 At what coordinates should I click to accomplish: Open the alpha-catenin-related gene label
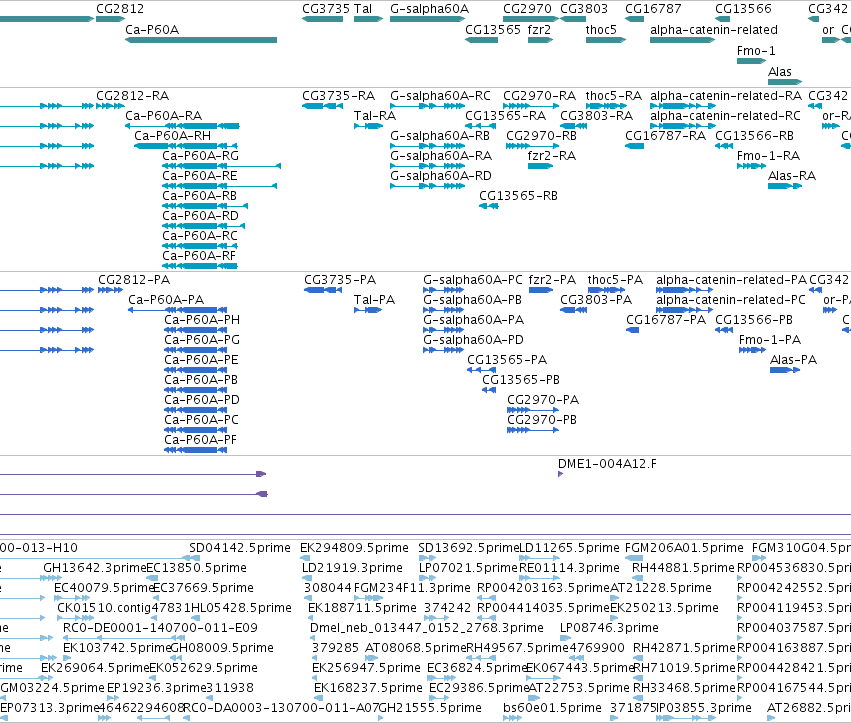[x=714, y=30]
